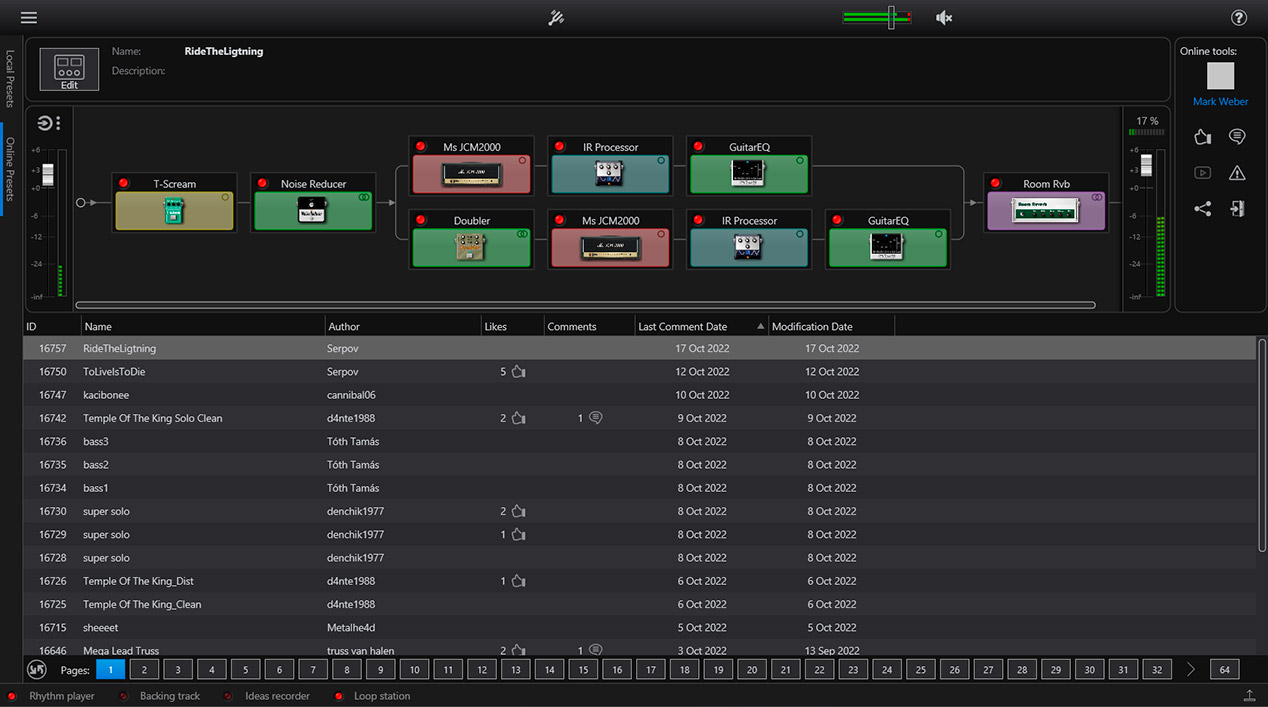
Task: Click the share preset icon
Action: pos(1202,209)
